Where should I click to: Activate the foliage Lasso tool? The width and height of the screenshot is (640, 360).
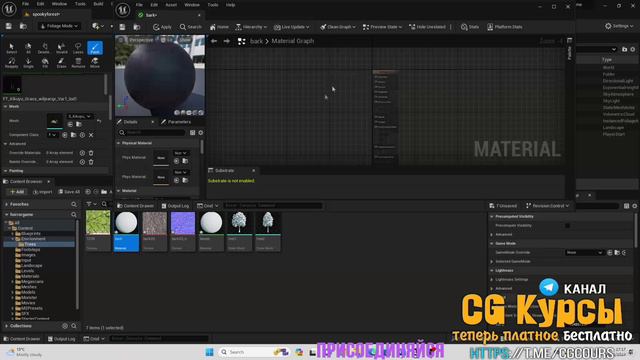tap(78, 48)
